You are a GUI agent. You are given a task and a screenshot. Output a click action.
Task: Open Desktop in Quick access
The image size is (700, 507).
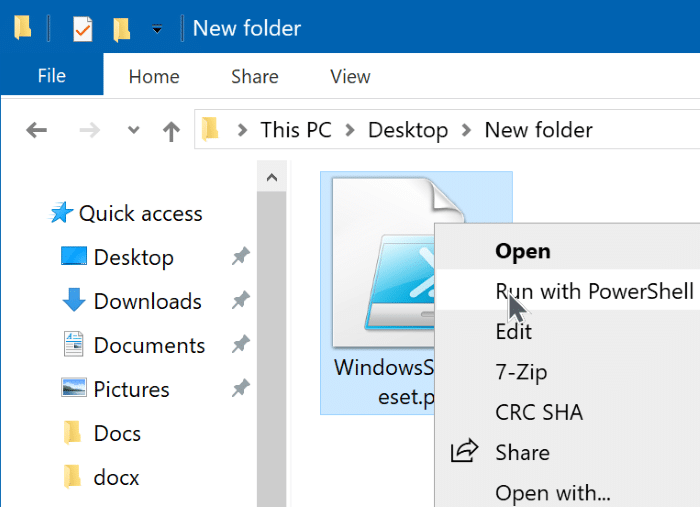[x=133, y=258]
